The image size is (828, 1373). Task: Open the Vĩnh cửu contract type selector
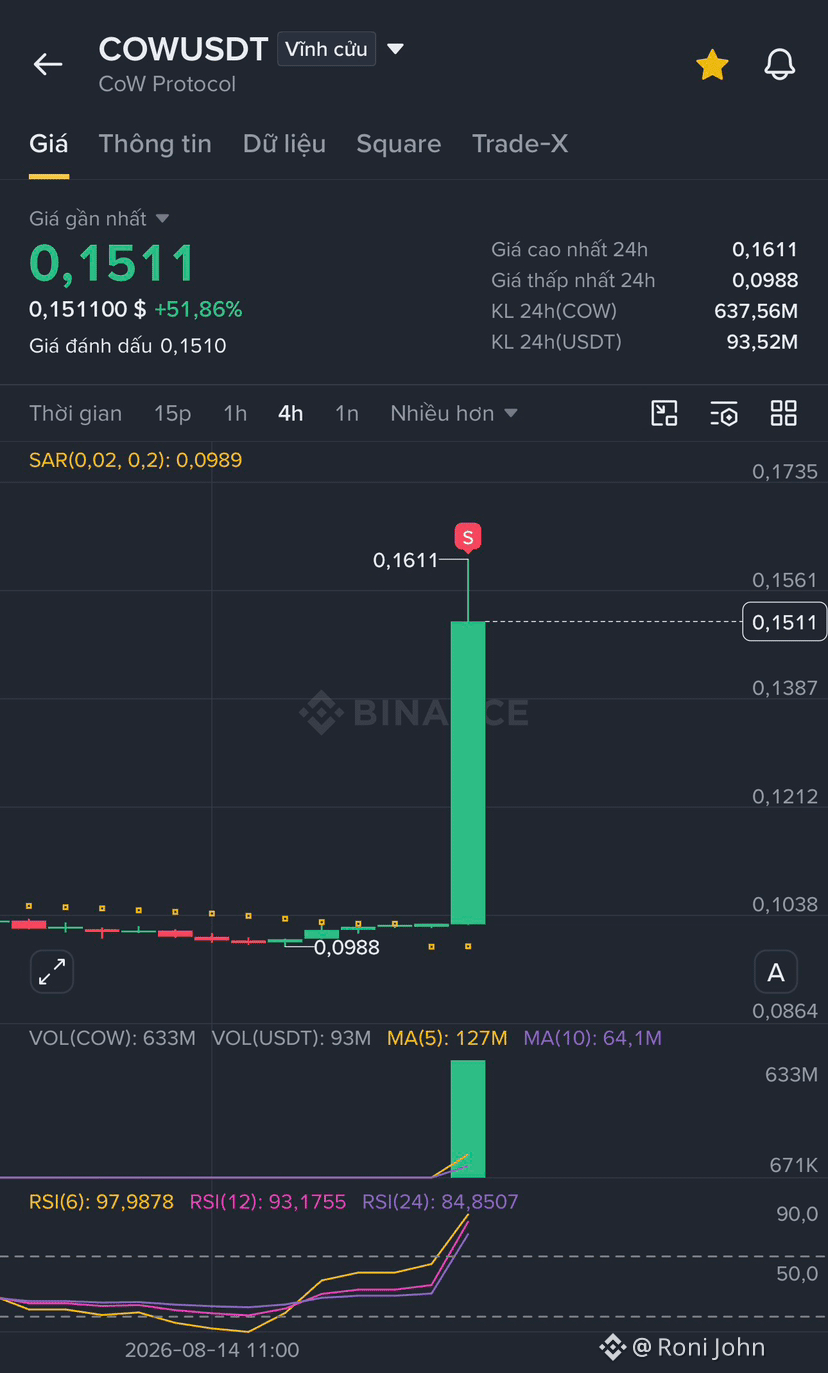click(x=326, y=49)
